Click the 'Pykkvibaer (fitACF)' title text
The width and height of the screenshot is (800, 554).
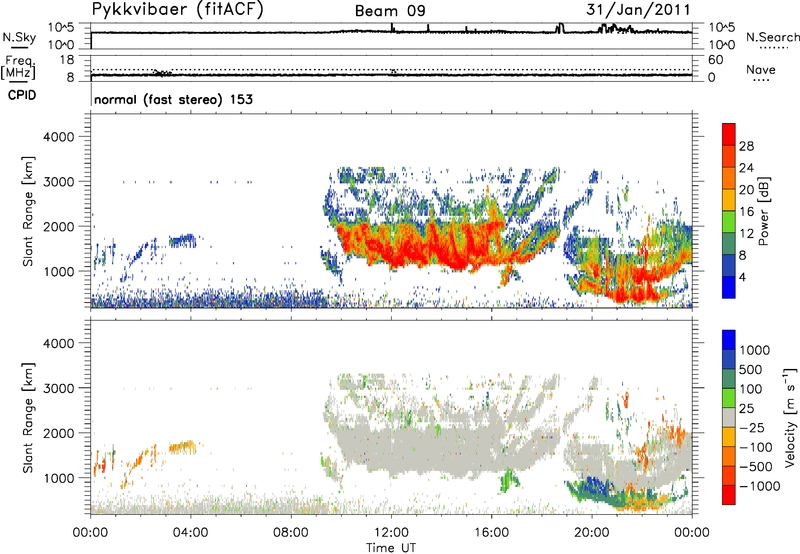tap(178, 9)
